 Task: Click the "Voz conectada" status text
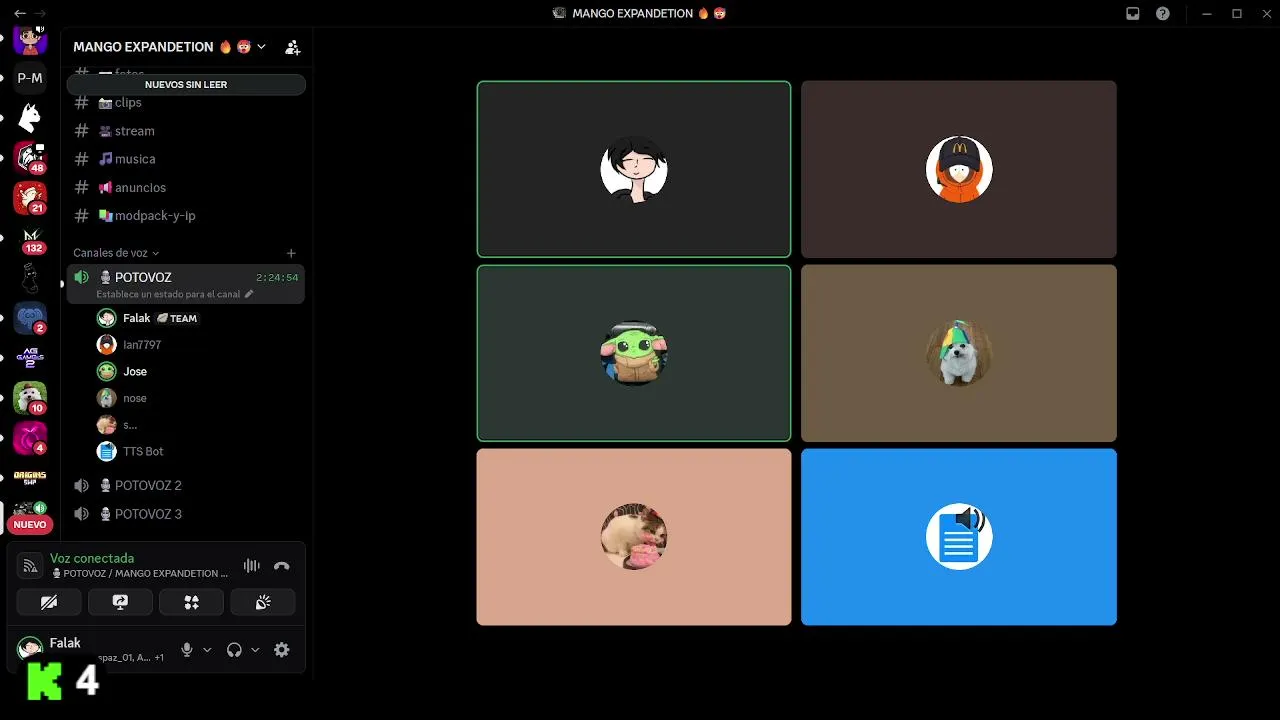click(x=92, y=558)
